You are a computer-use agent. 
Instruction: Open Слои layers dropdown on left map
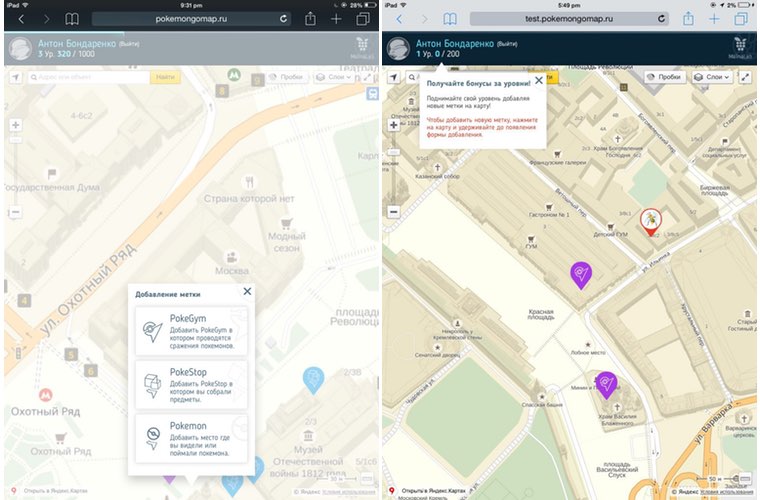334,77
